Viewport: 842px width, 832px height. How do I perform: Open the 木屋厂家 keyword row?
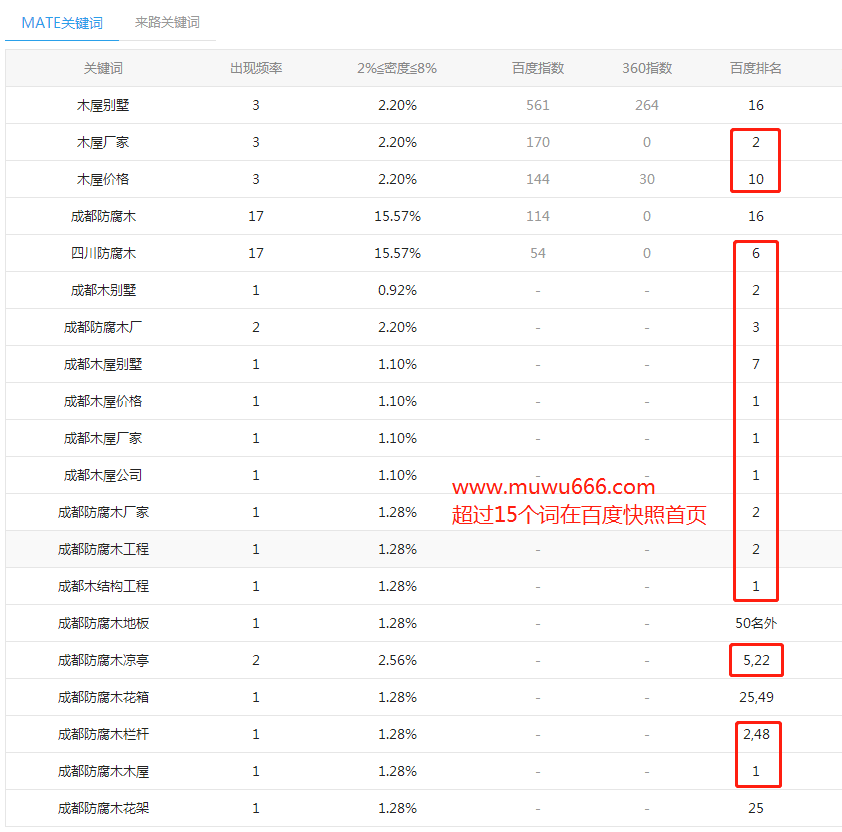103,142
